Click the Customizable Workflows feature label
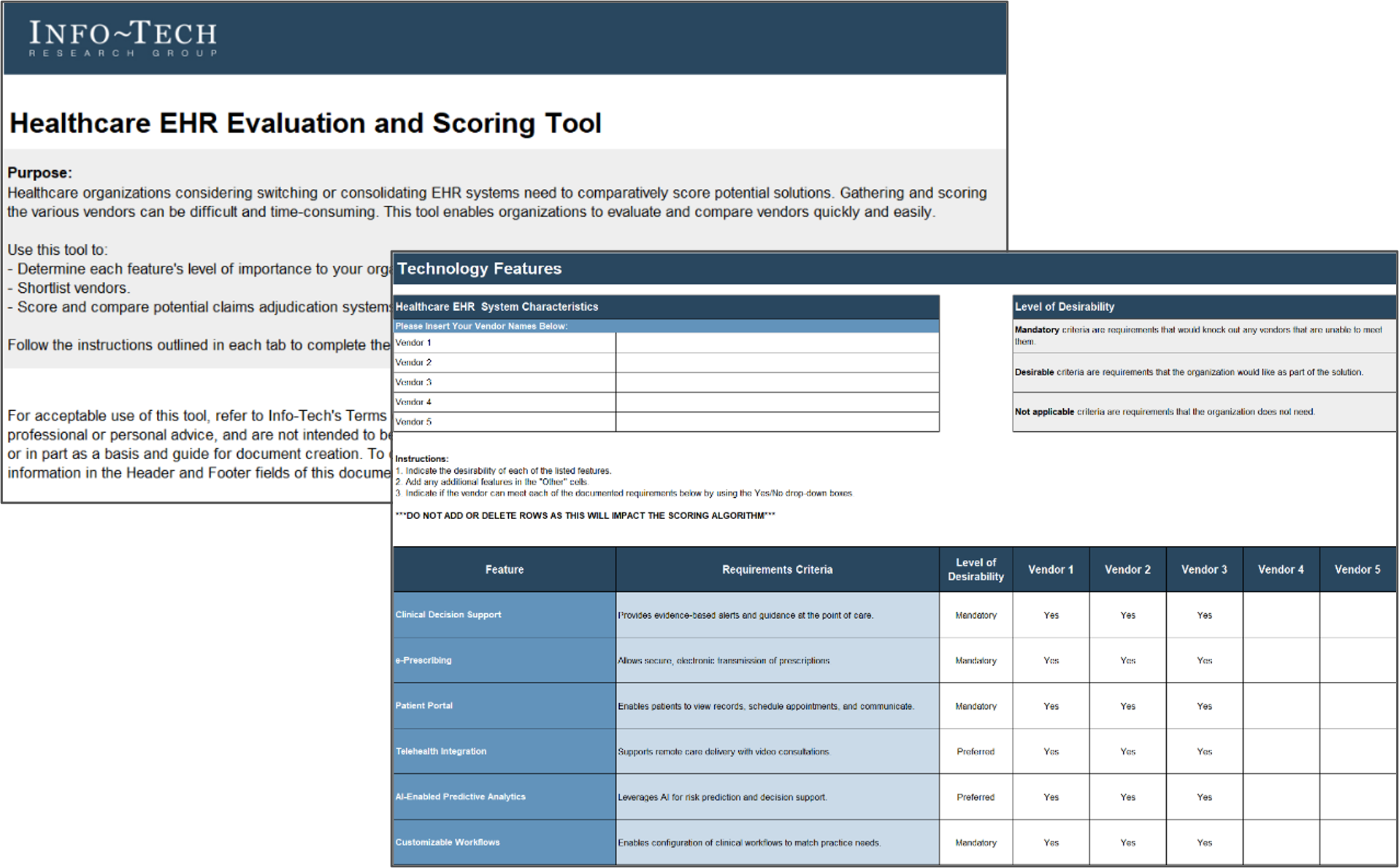This screenshot has height=868, width=1399. (x=448, y=842)
